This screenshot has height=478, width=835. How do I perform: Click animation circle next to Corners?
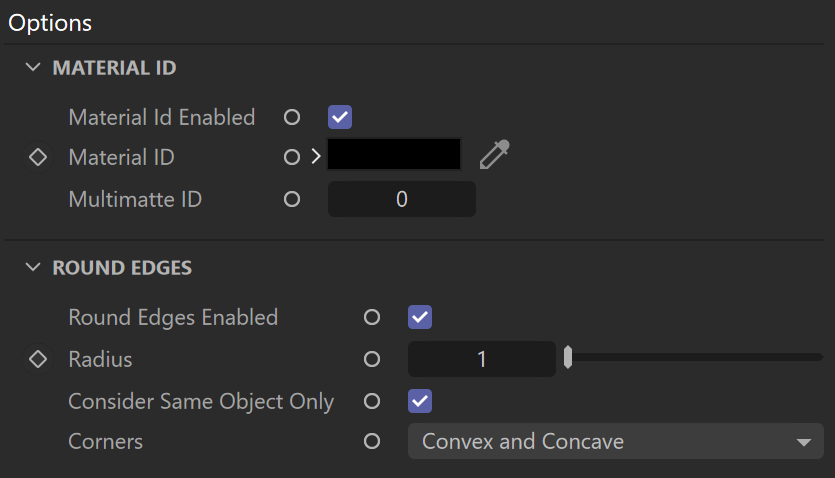[372, 441]
